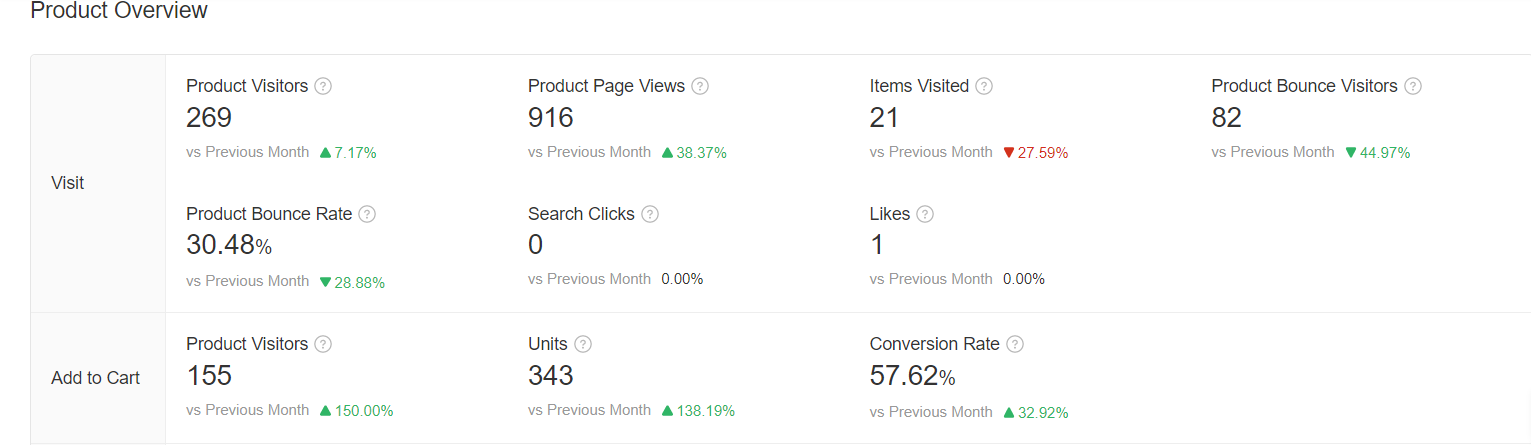This screenshot has height=445, width=1531.
Task: Show info icon for Units metric
Action: click(583, 344)
